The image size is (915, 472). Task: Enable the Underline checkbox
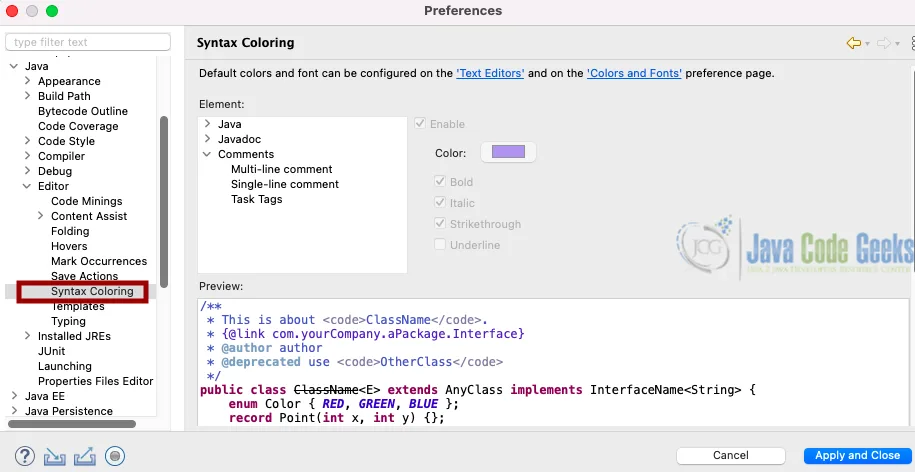pyautogui.click(x=440, y=244)
